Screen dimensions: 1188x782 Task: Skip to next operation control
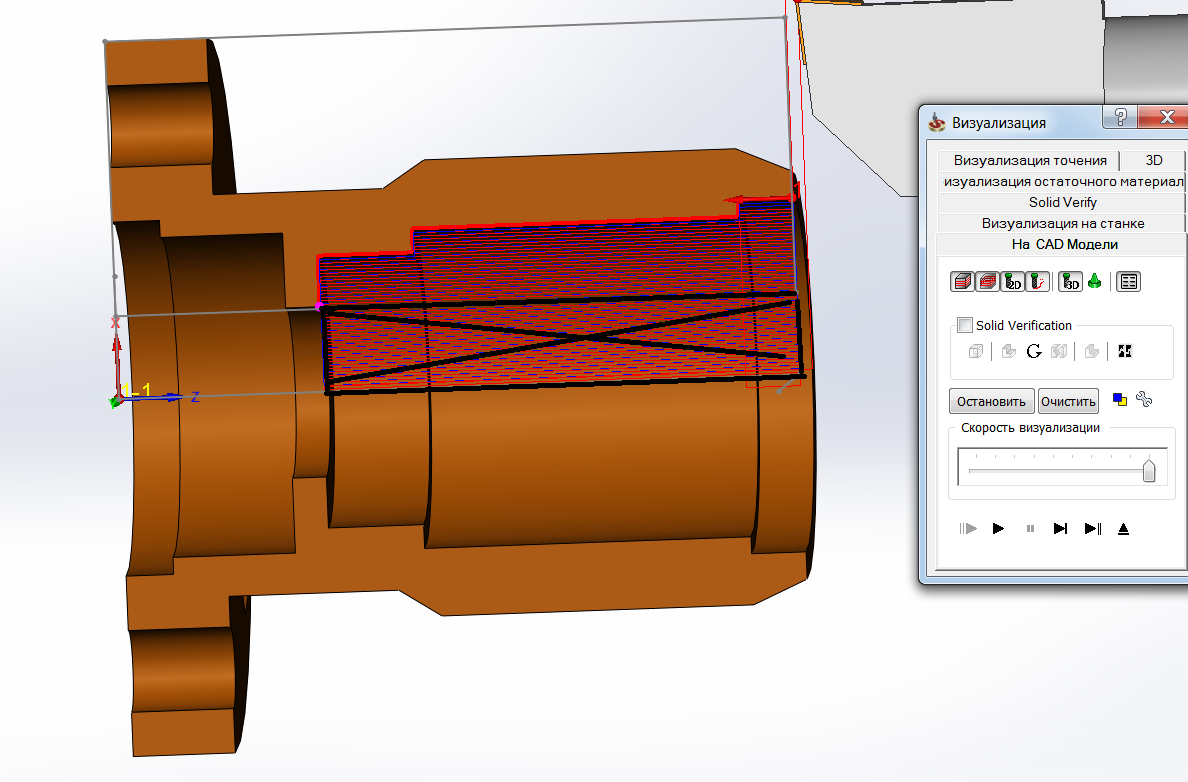pos(1061,528)
